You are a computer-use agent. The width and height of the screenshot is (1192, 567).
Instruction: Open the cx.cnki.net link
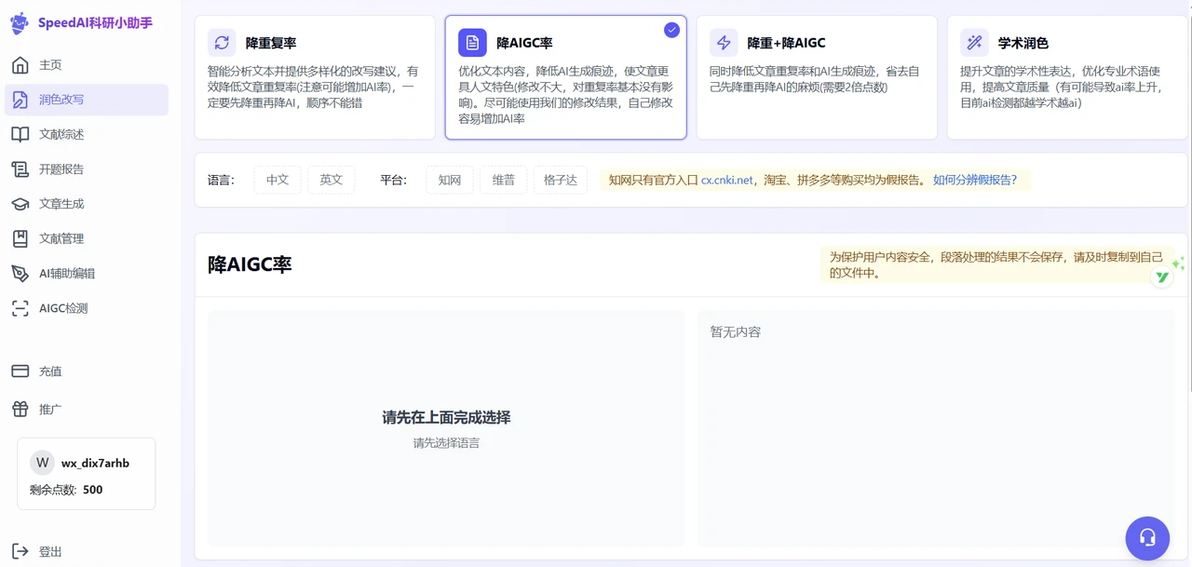pos(727,180)
